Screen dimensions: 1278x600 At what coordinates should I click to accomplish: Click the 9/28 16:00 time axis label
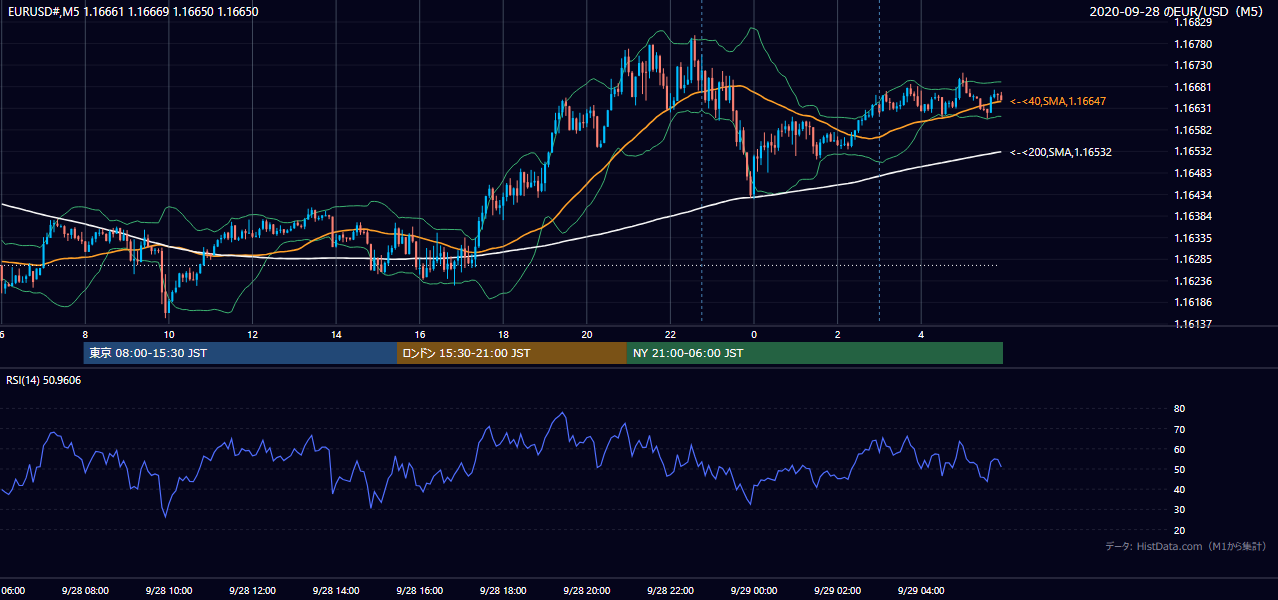tap(418, 590)
